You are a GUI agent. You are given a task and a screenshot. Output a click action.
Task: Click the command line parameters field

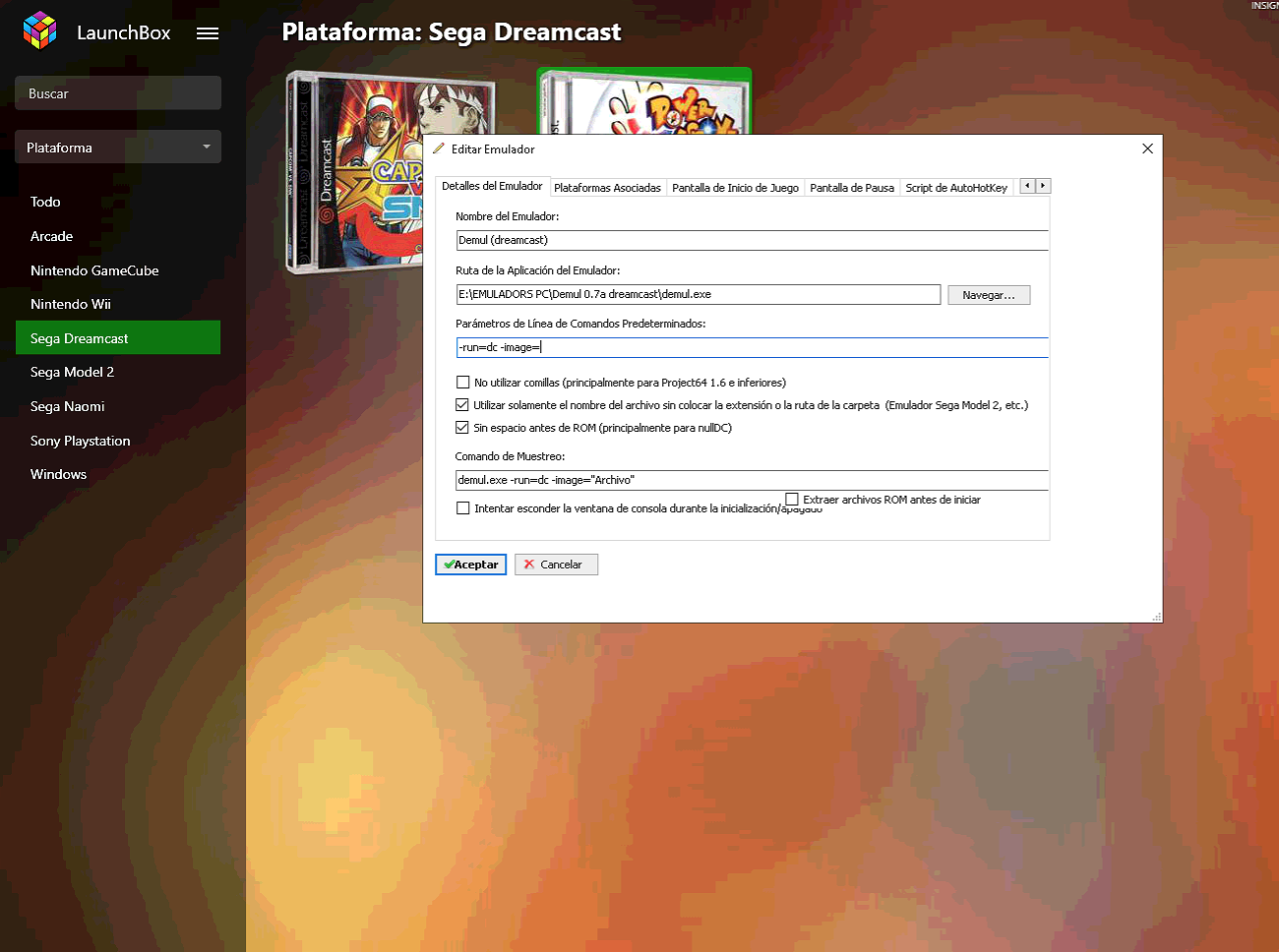click(x=752, y=347)
